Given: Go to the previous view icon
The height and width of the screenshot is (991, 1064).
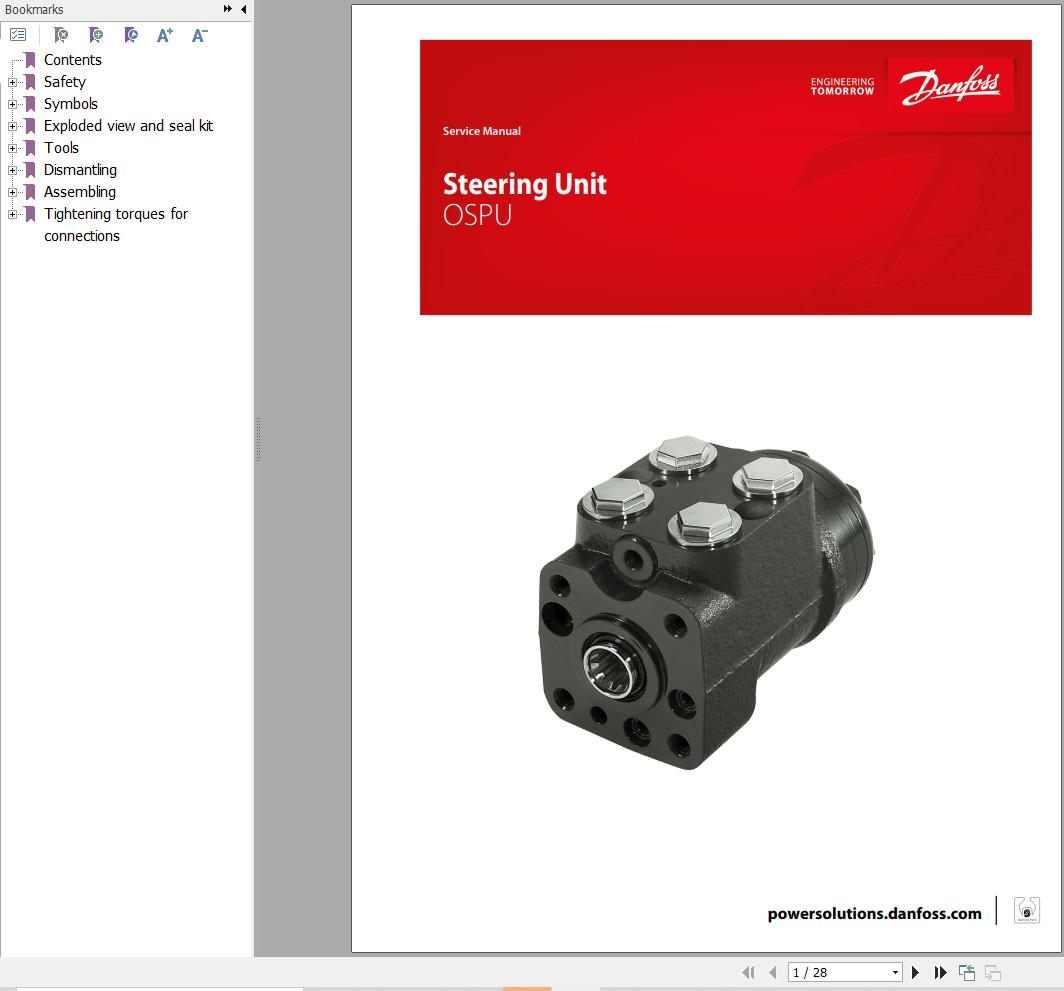Looking at the screenshot, I should pos(966,972).
